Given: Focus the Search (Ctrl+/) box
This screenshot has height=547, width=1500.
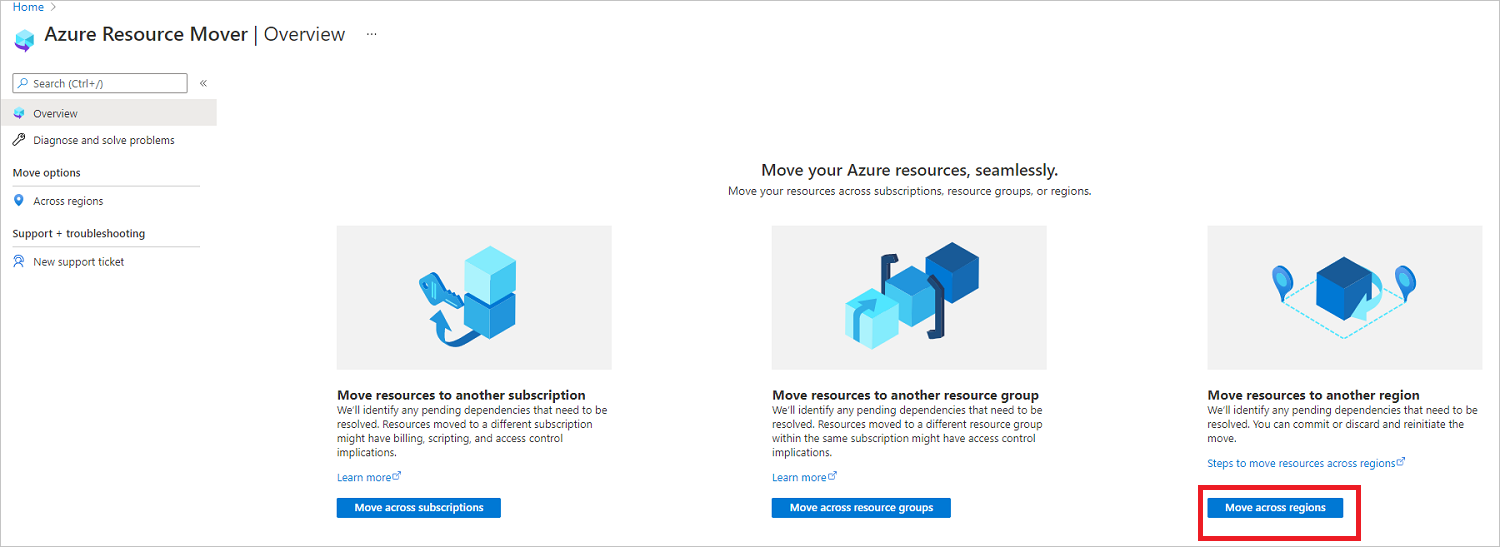Looking at the screenshot, I should click(100, 83).
